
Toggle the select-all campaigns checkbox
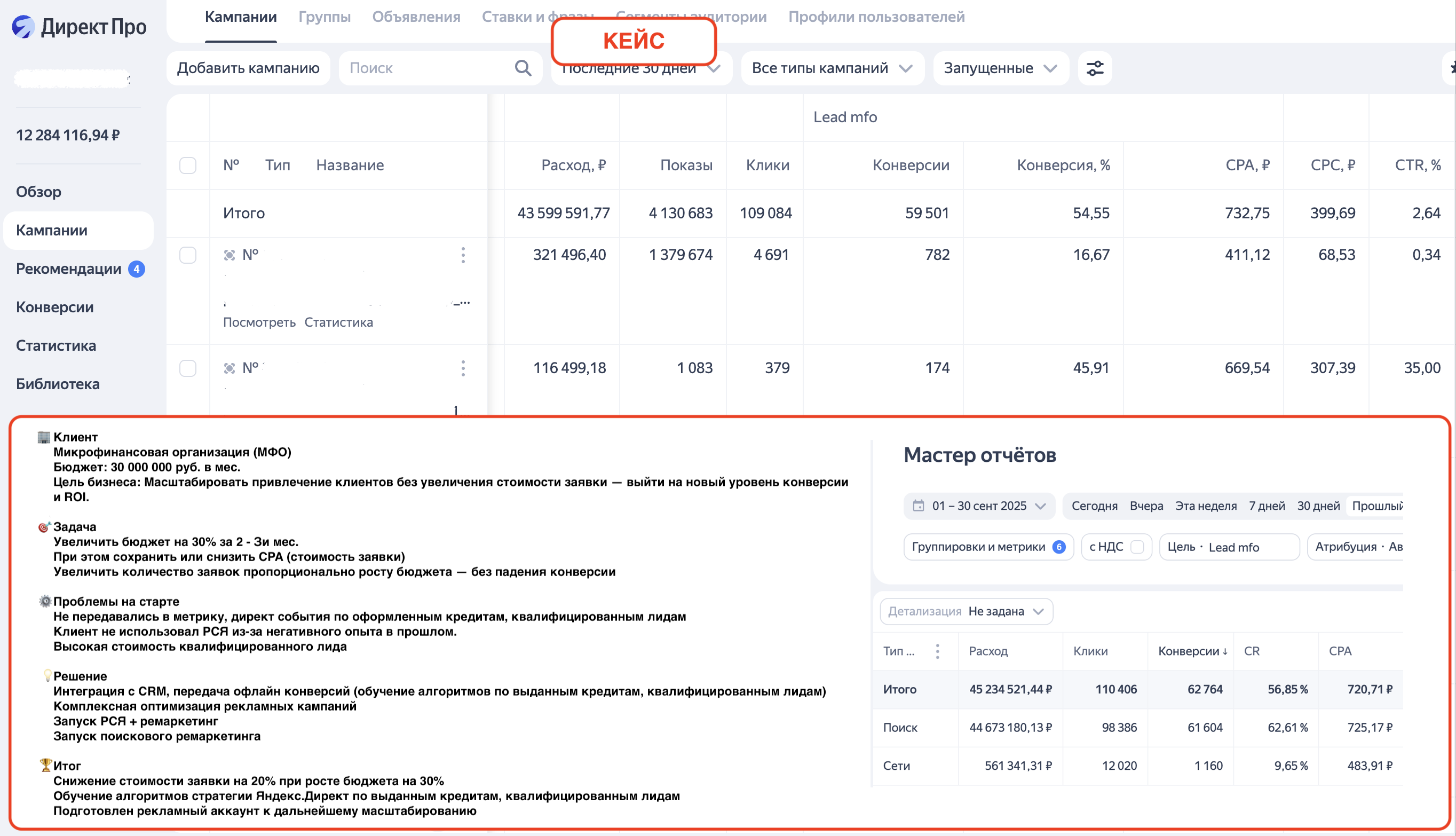click(188, 165)
